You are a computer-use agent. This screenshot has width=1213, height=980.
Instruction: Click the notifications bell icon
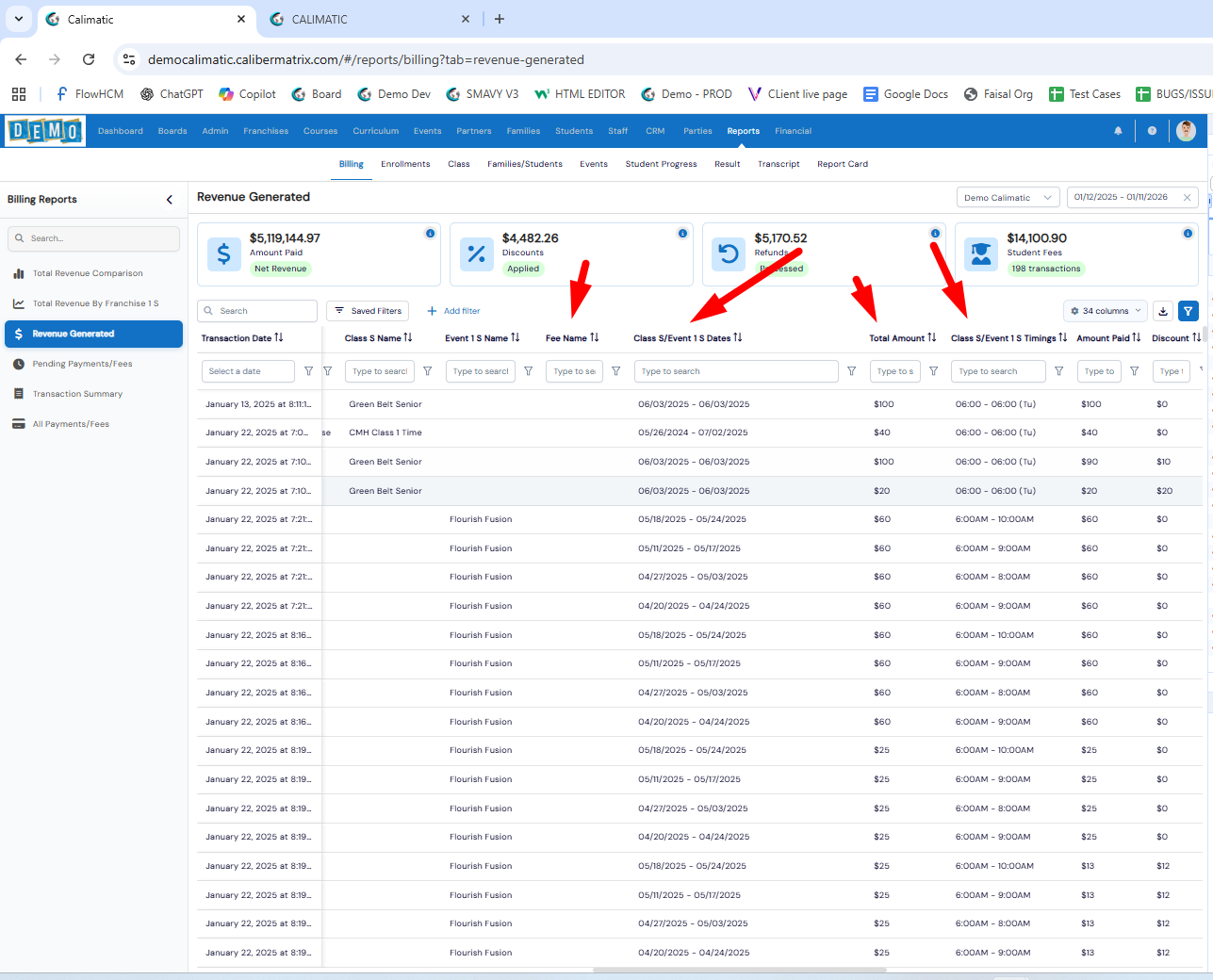coord(1118,131)
